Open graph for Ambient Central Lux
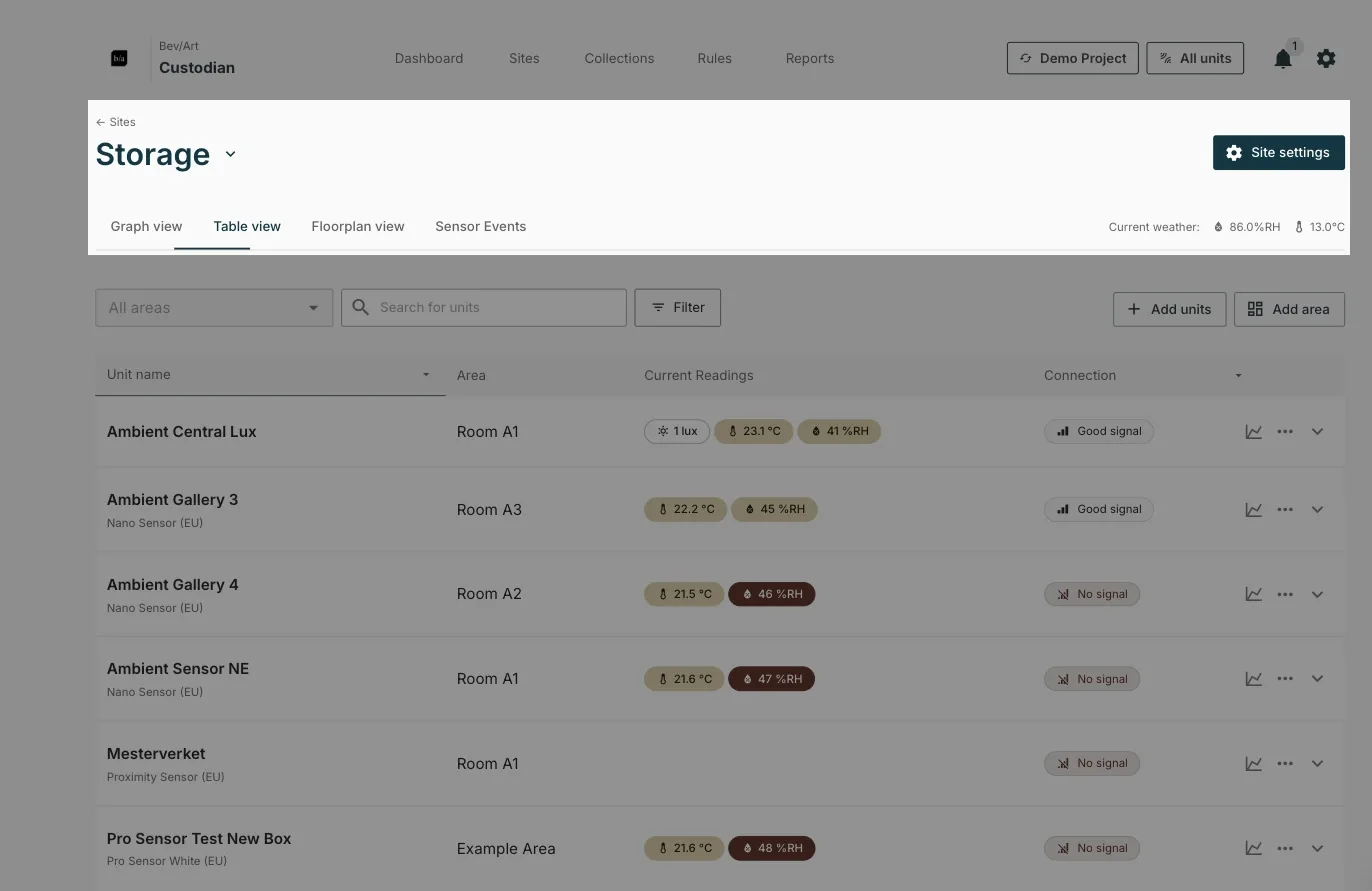 tap(1253, 432)
